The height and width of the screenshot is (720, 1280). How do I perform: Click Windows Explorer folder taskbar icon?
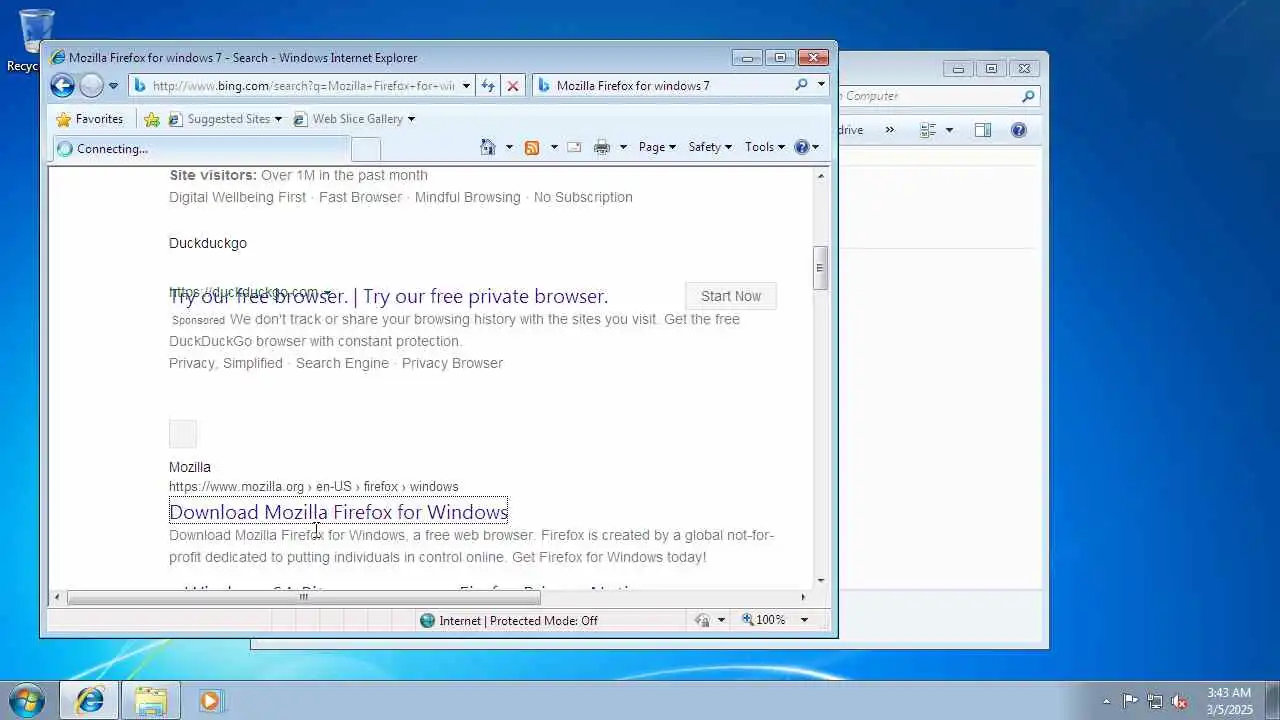(x=151, y=701)
